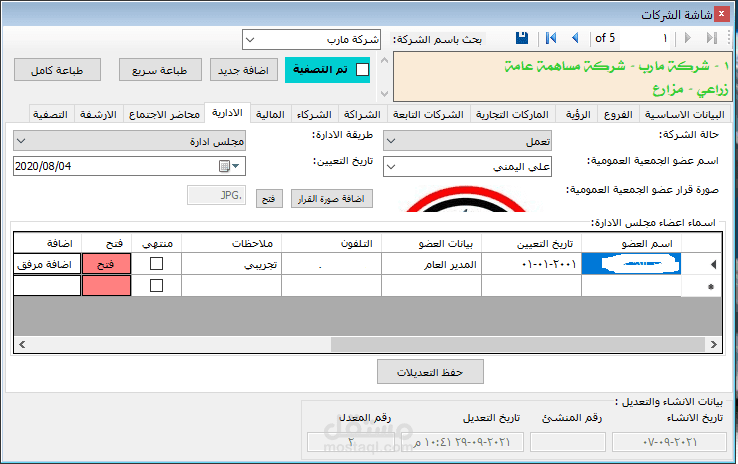Switch to the الفروع tab

coord(618,114)
